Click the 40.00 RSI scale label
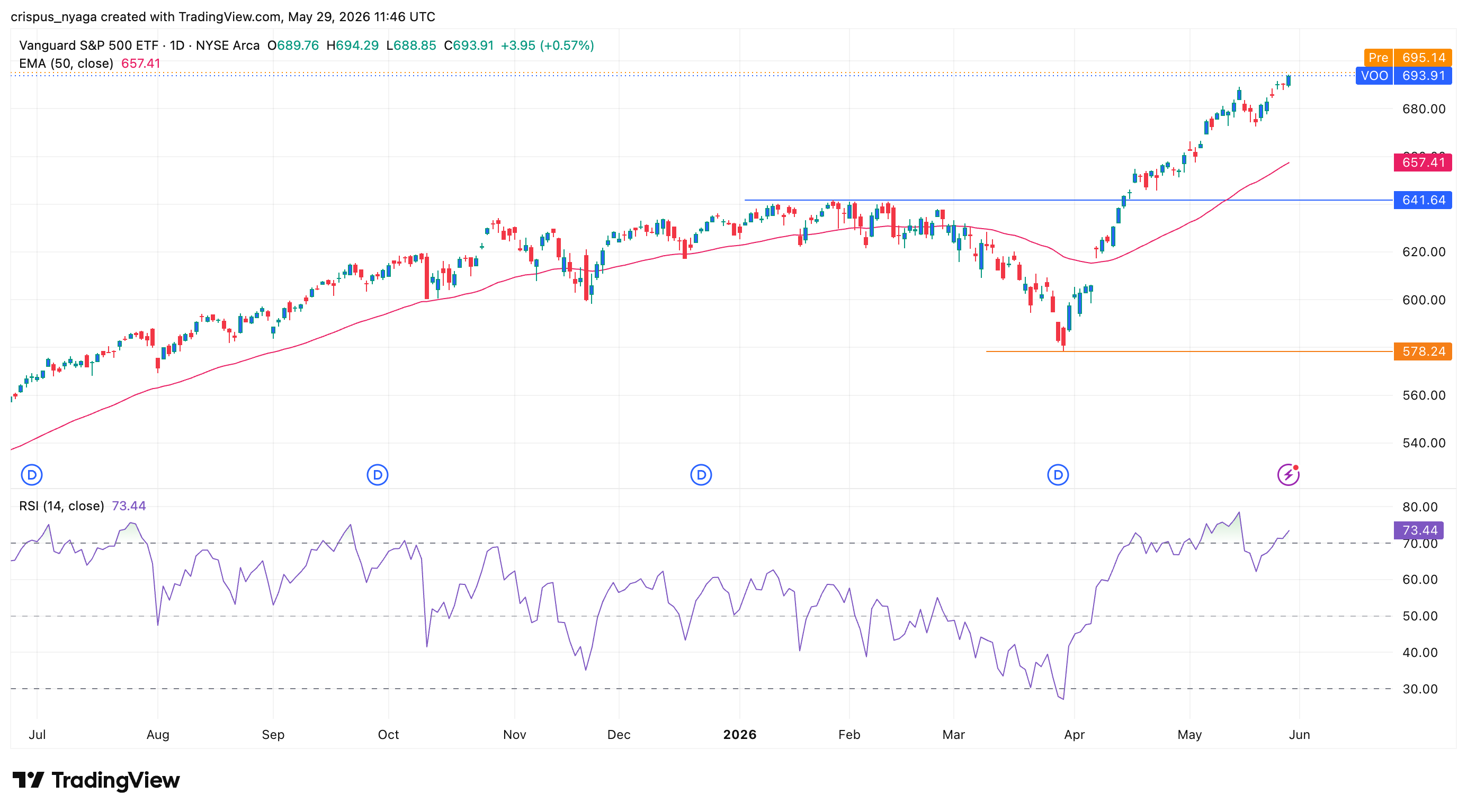Image resolution: width=1467 pixels, height=812 pixels. [1420, 653]
